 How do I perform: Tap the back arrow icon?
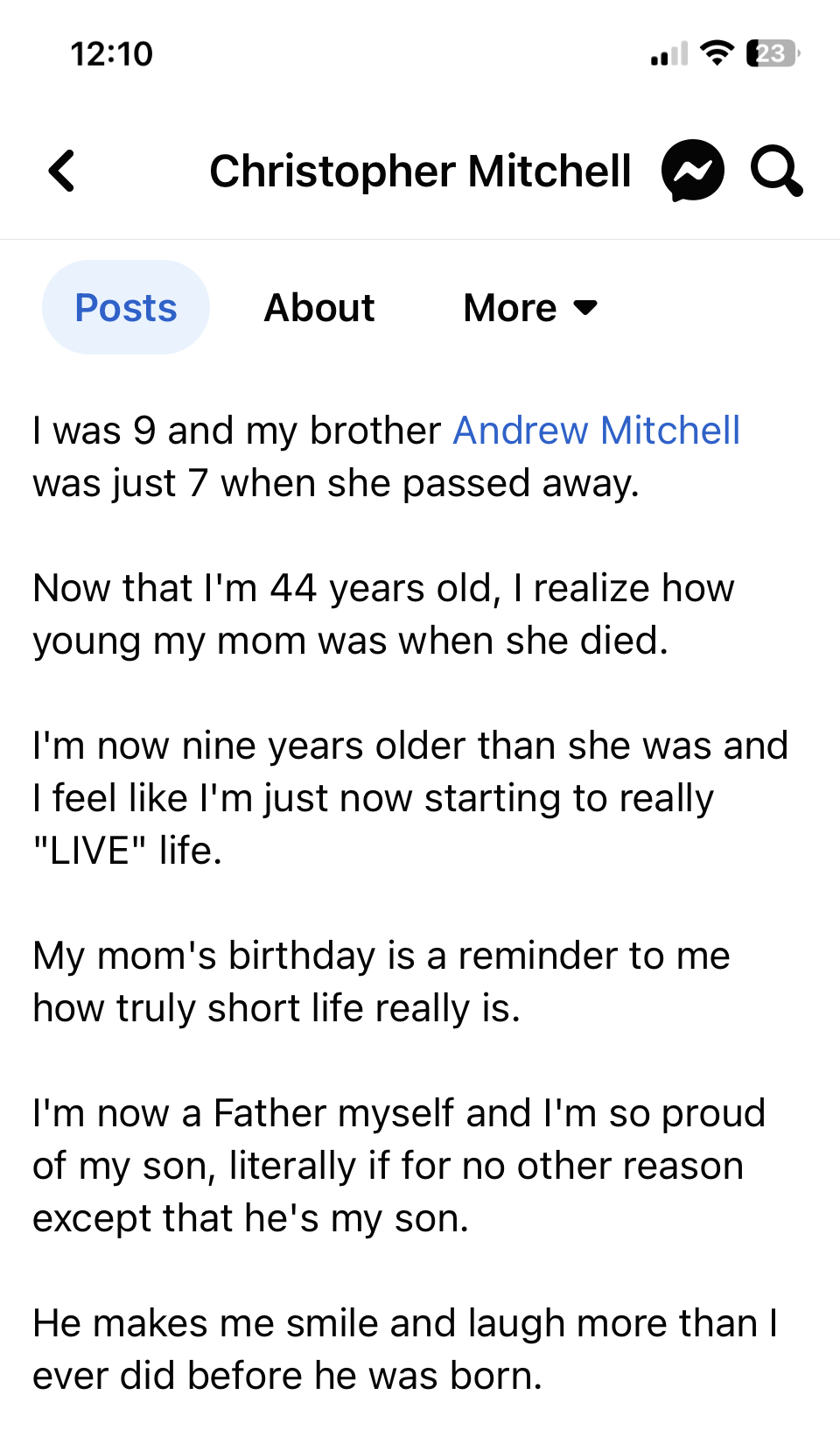click(62, 171)
